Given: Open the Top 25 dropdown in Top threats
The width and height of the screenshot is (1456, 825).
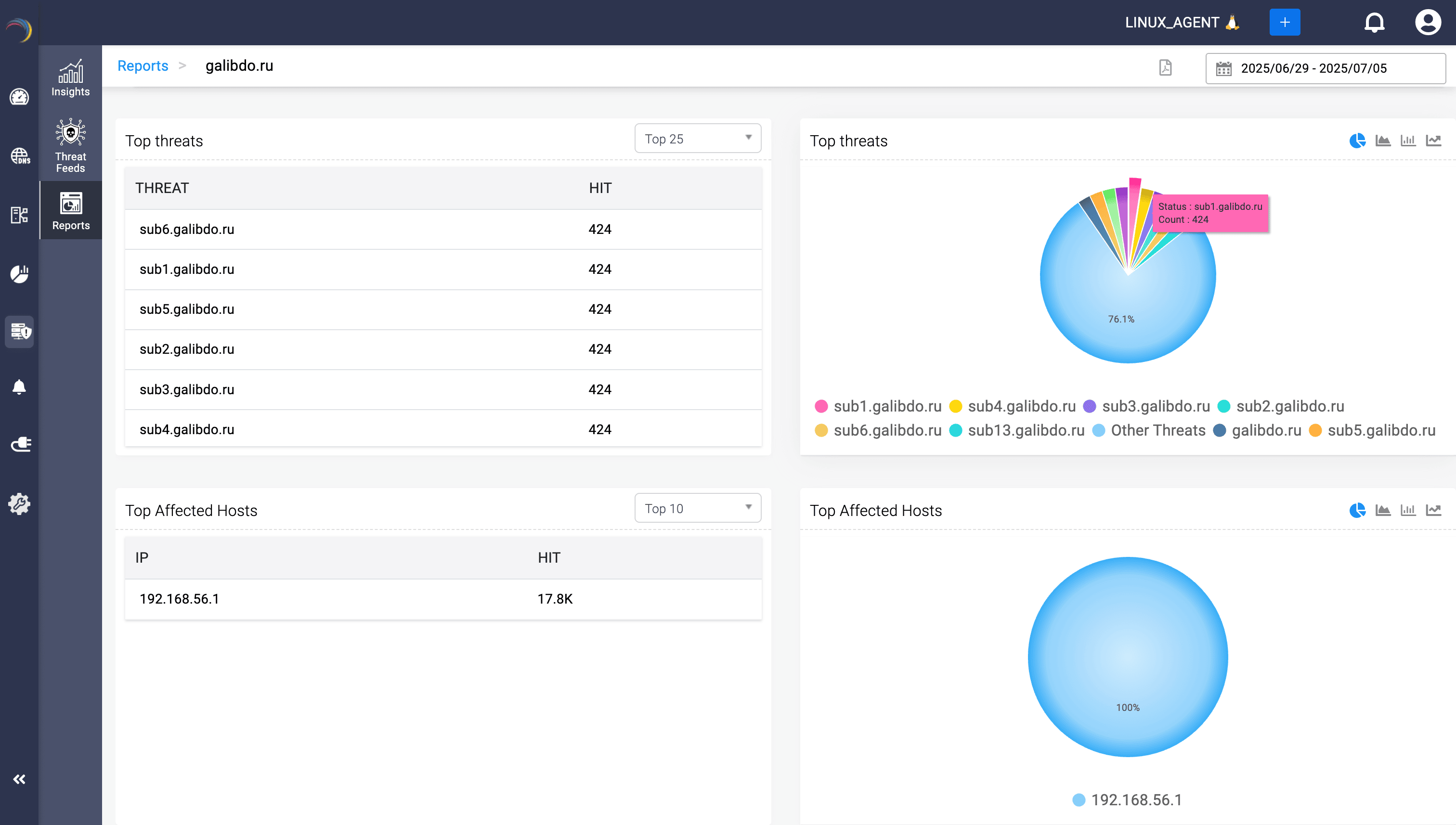Looking at the screenshot, I should coord(697,138).
